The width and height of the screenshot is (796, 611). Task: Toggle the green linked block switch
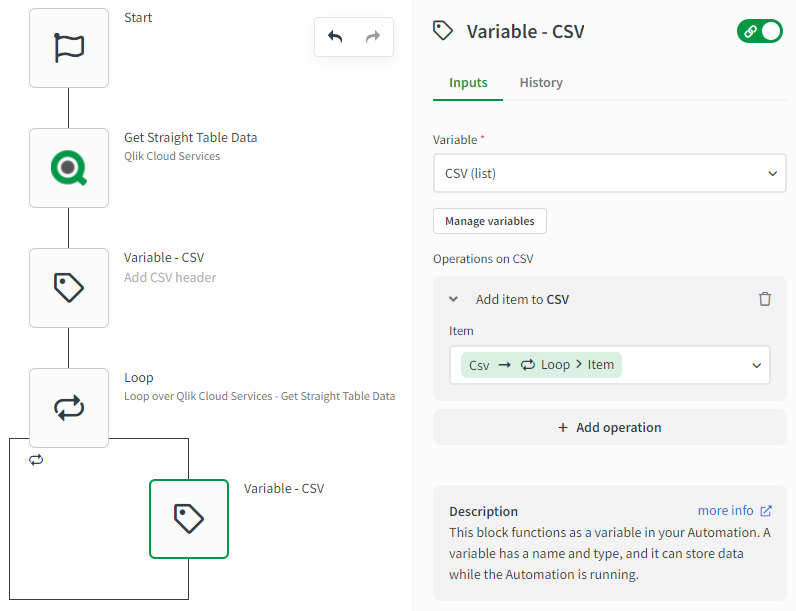(x=760, y=31)
